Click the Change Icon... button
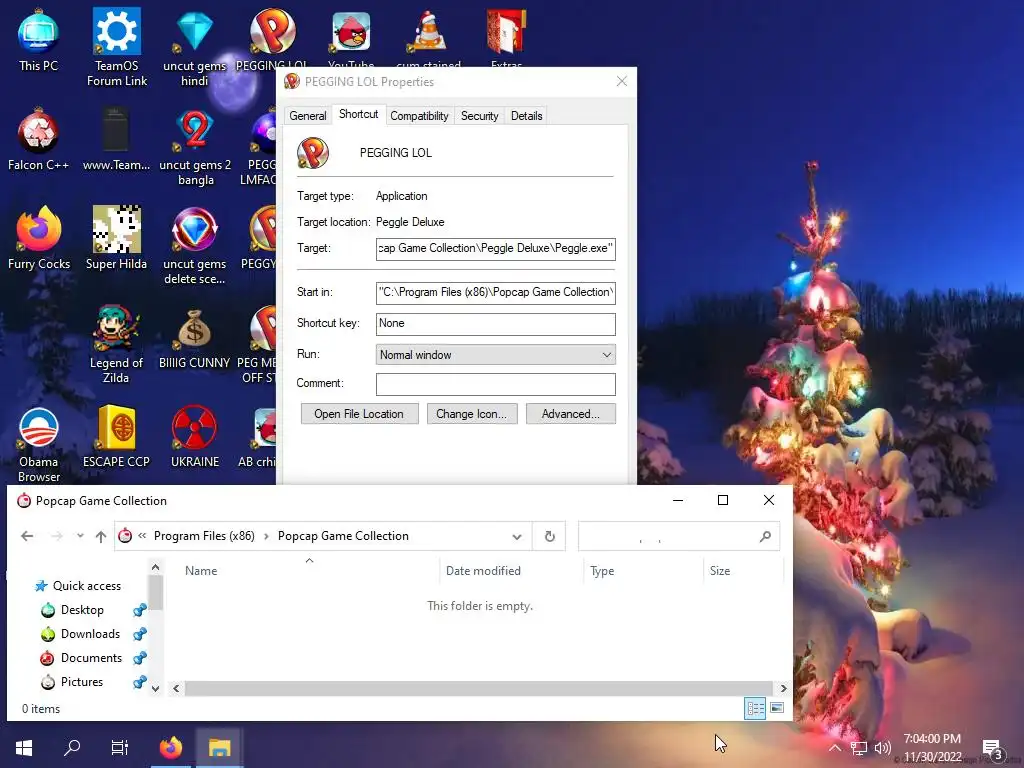Viewport: 1024px width, 768px height. [472, 414]
